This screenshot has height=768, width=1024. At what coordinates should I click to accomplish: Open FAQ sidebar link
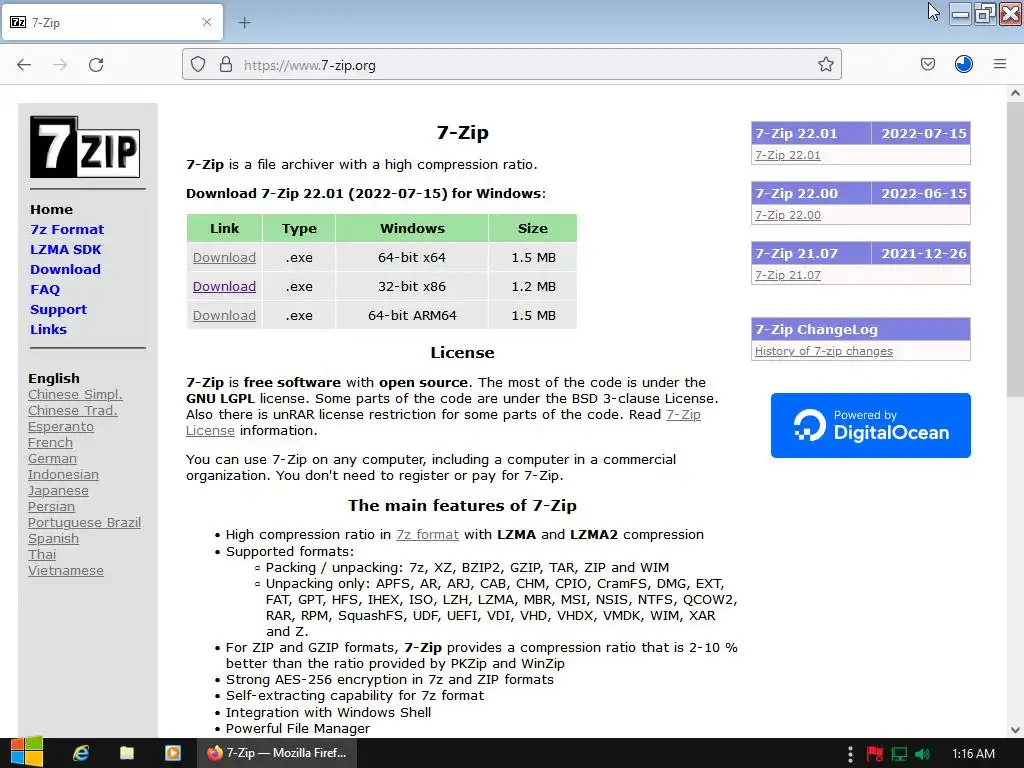(x=45, y=290)
